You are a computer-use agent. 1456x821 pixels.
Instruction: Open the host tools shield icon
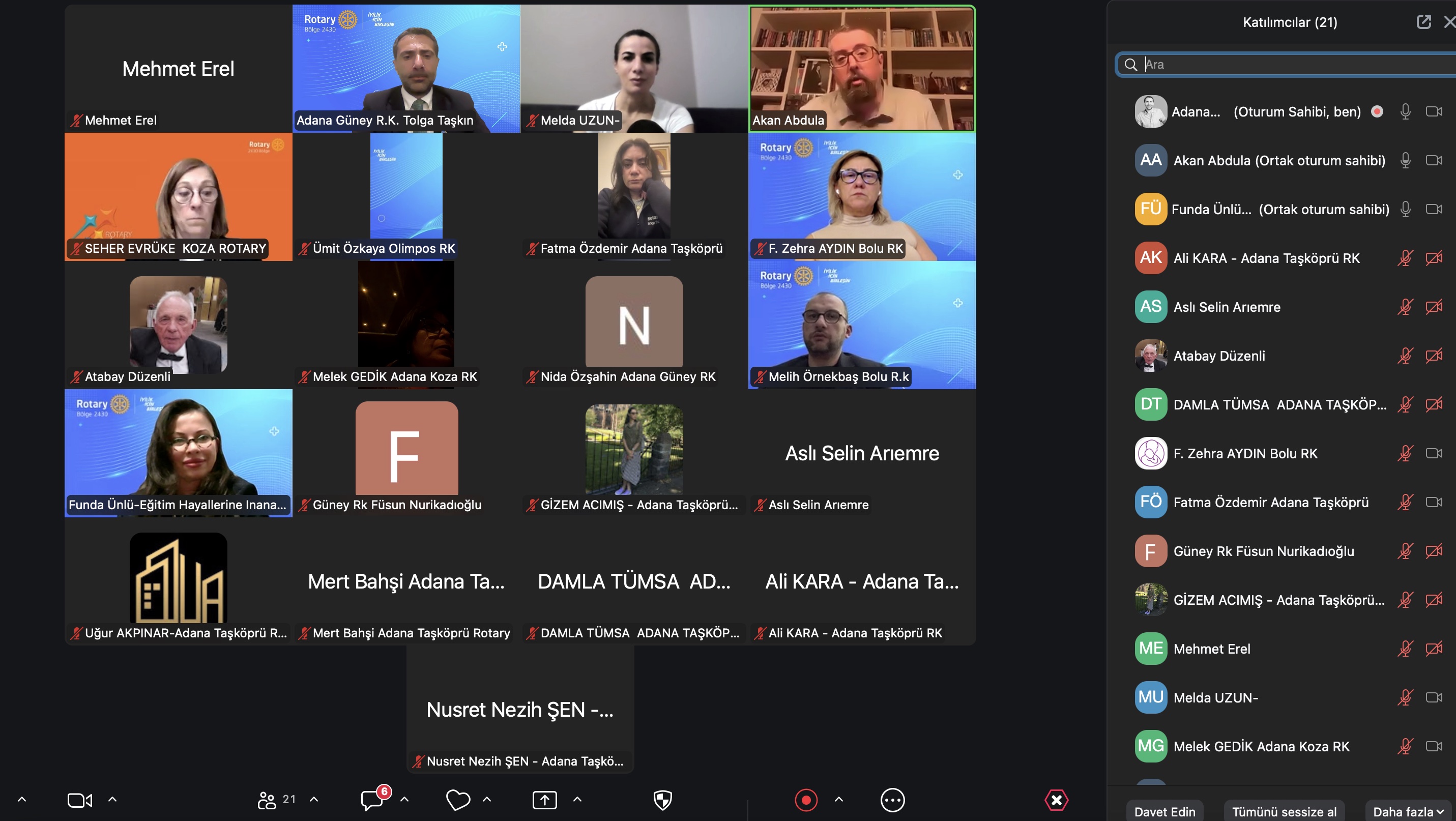[662, 800]
